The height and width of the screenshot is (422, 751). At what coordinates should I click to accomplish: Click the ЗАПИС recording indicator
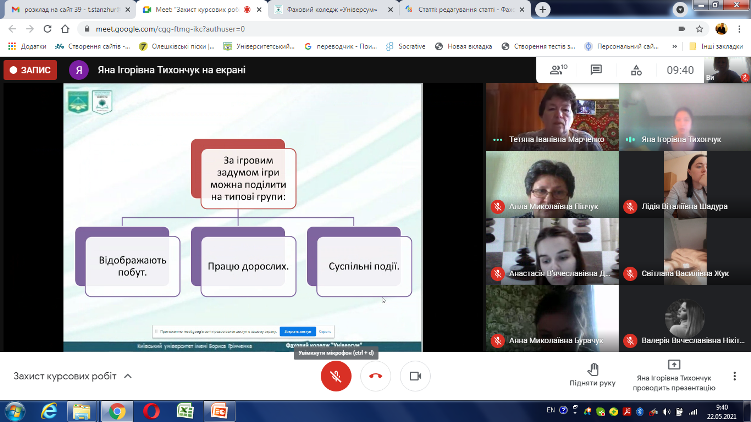30,70
